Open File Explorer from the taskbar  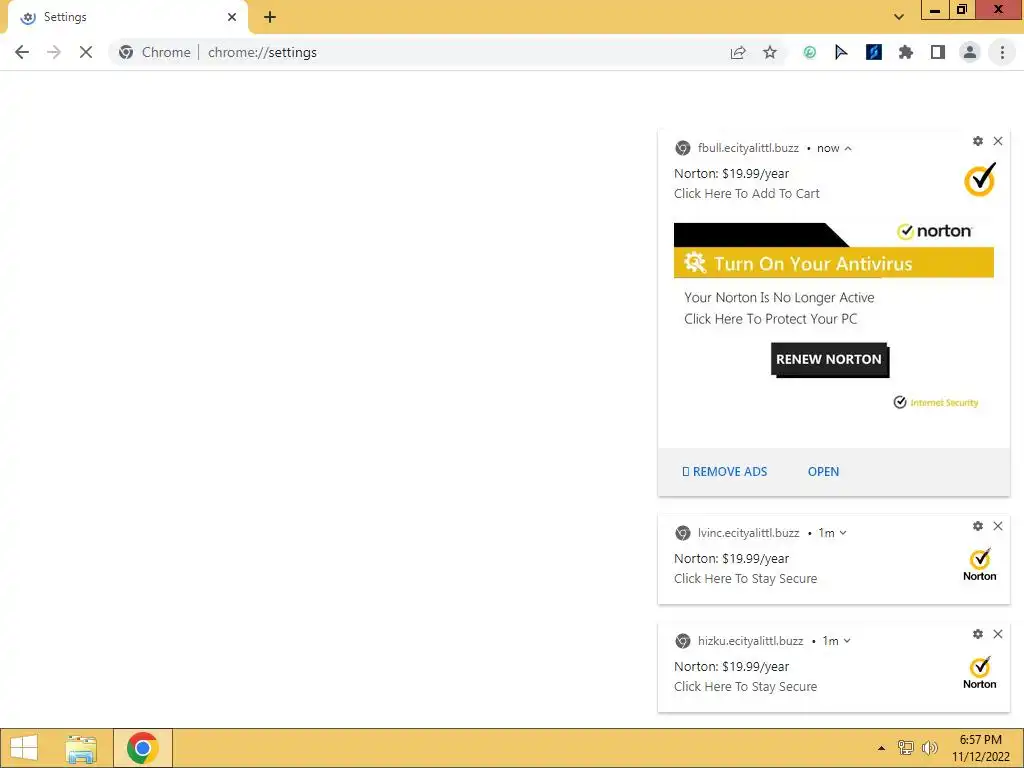[x=81, y=748]
